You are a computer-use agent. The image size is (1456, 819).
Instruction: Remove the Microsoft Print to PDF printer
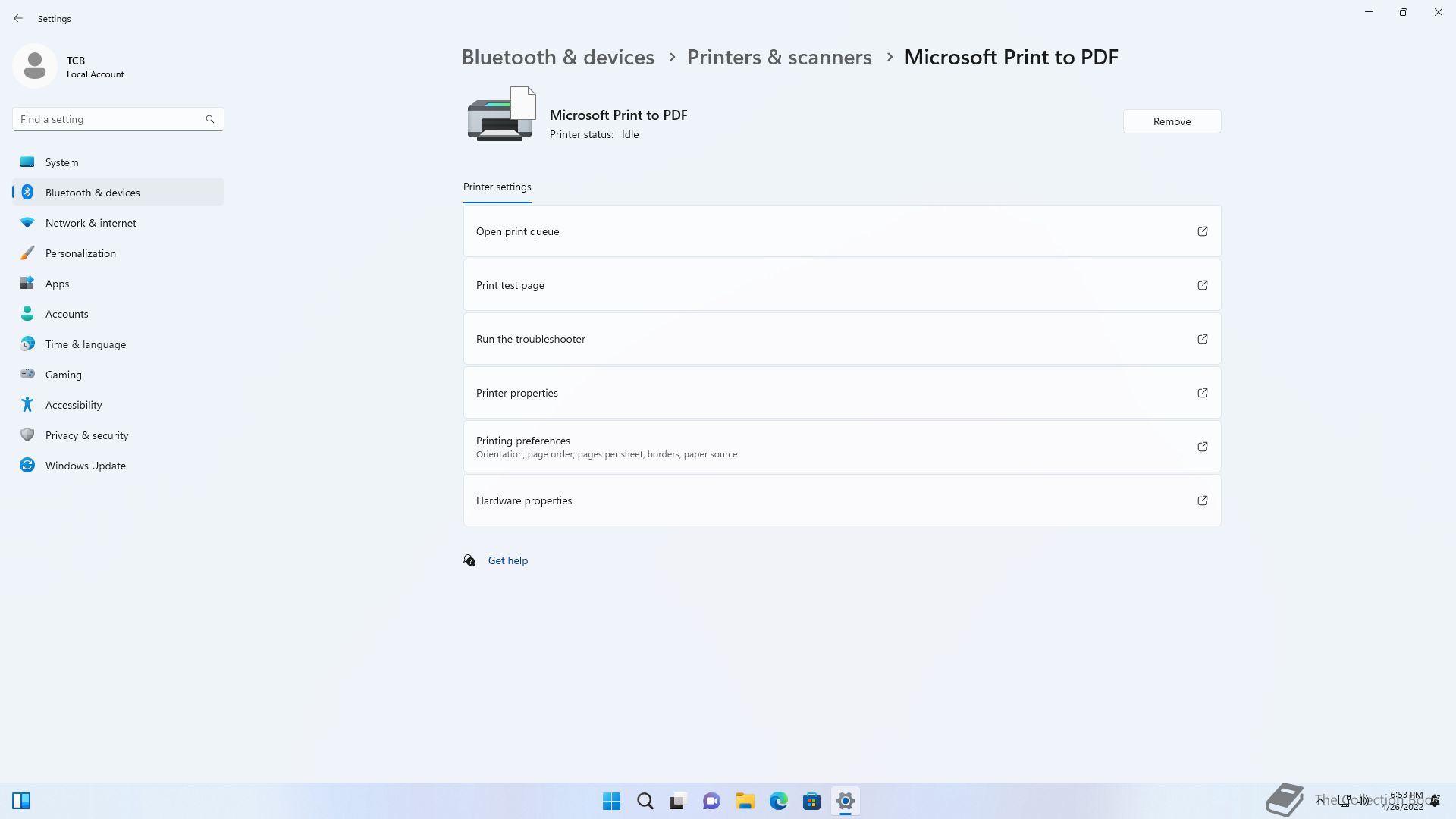tap(1172, 121)
